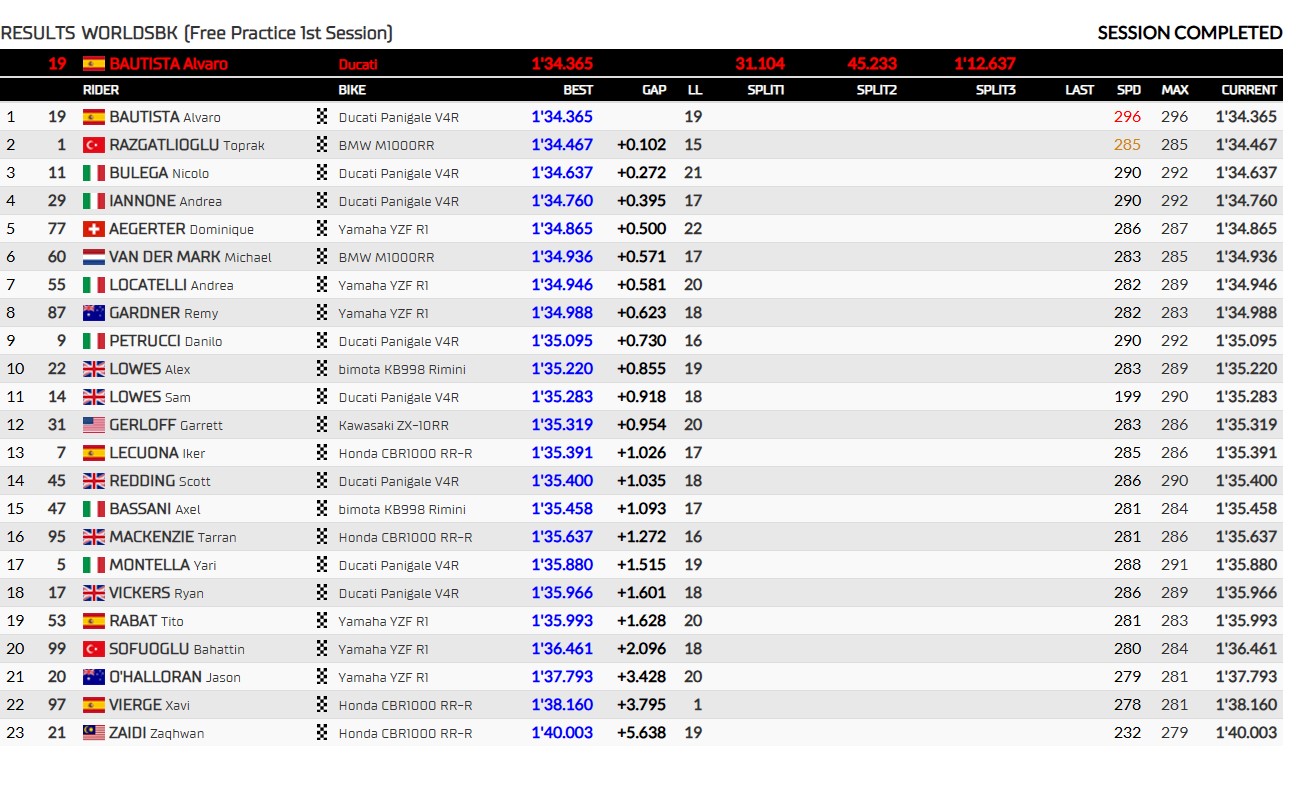Screen dimensions: 1300x792
Task: Click red BAUTISTA Alvaro name in top banner
Action: [x=169, y=63]
